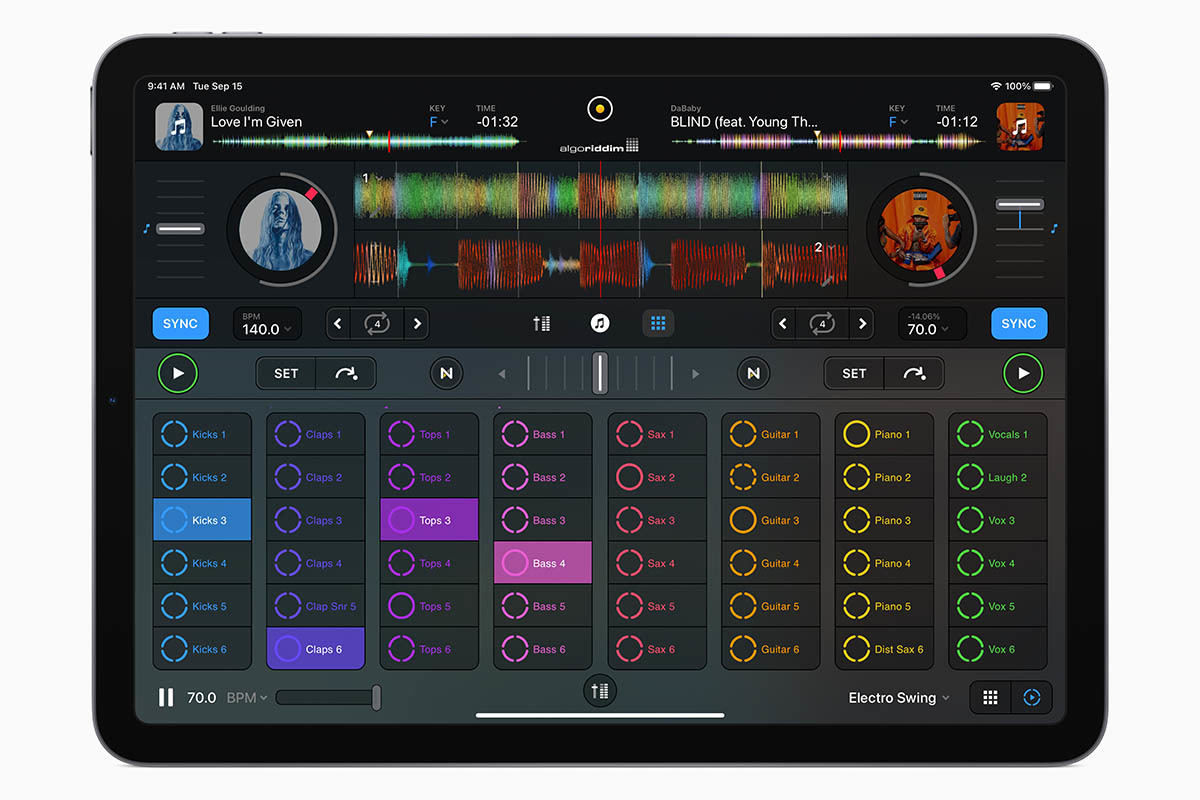
Task: Click the left deck SYNC button
Action: coord(180,323)
